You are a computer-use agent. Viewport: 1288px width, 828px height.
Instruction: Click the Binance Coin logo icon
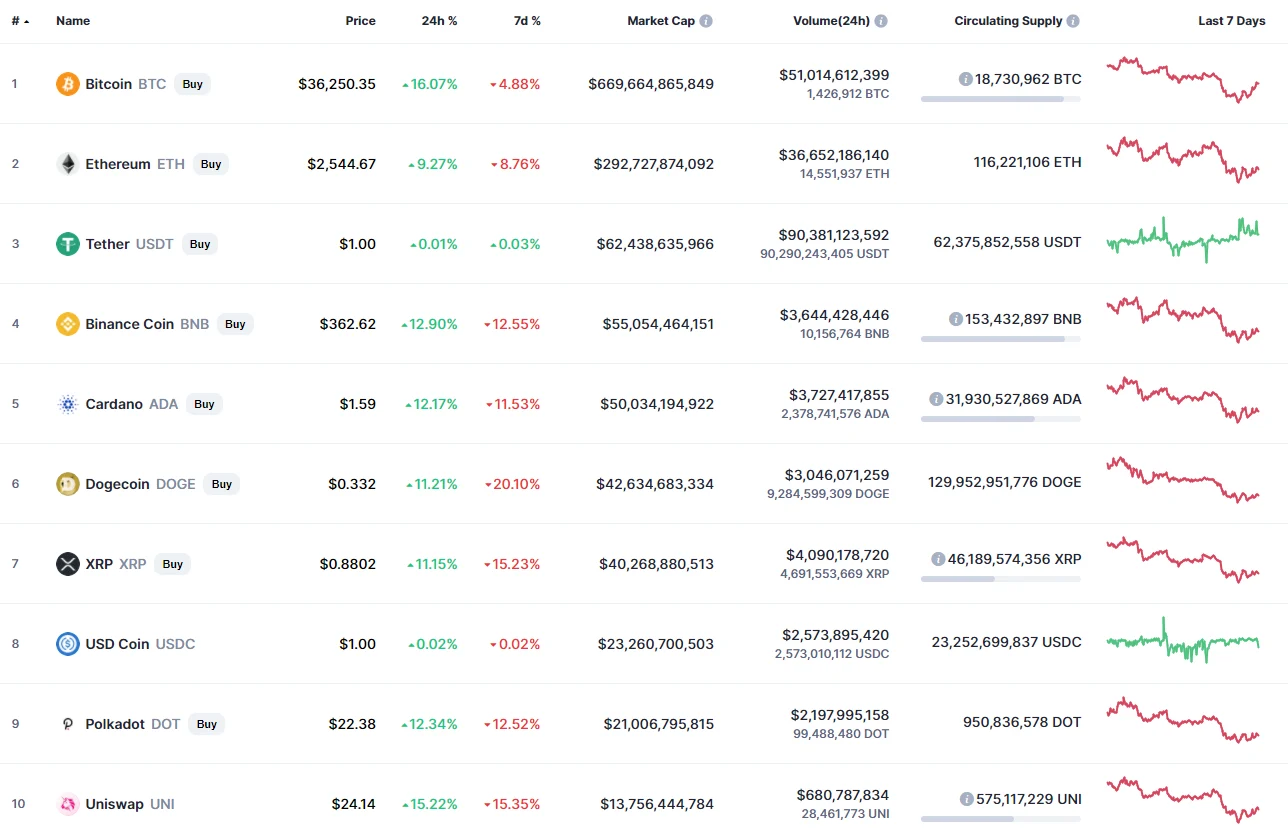pos(68,324)
